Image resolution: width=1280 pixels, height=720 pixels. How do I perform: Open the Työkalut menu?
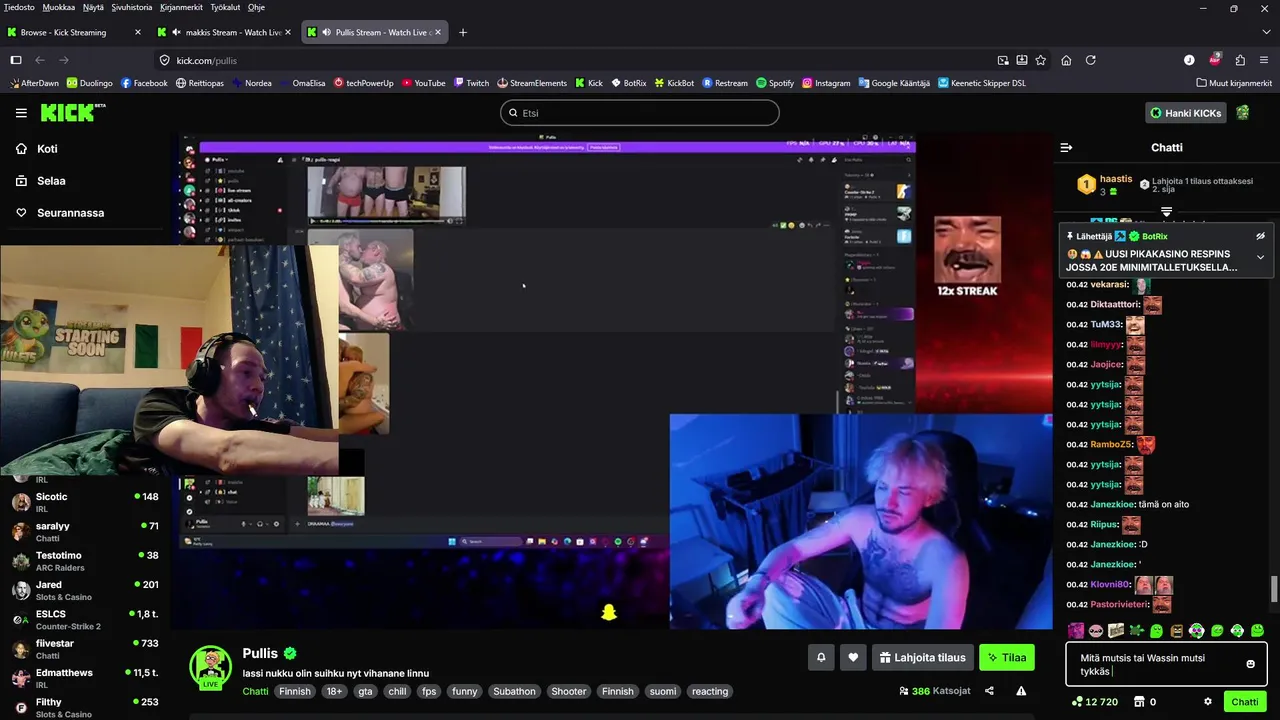[x=225, y=7]
